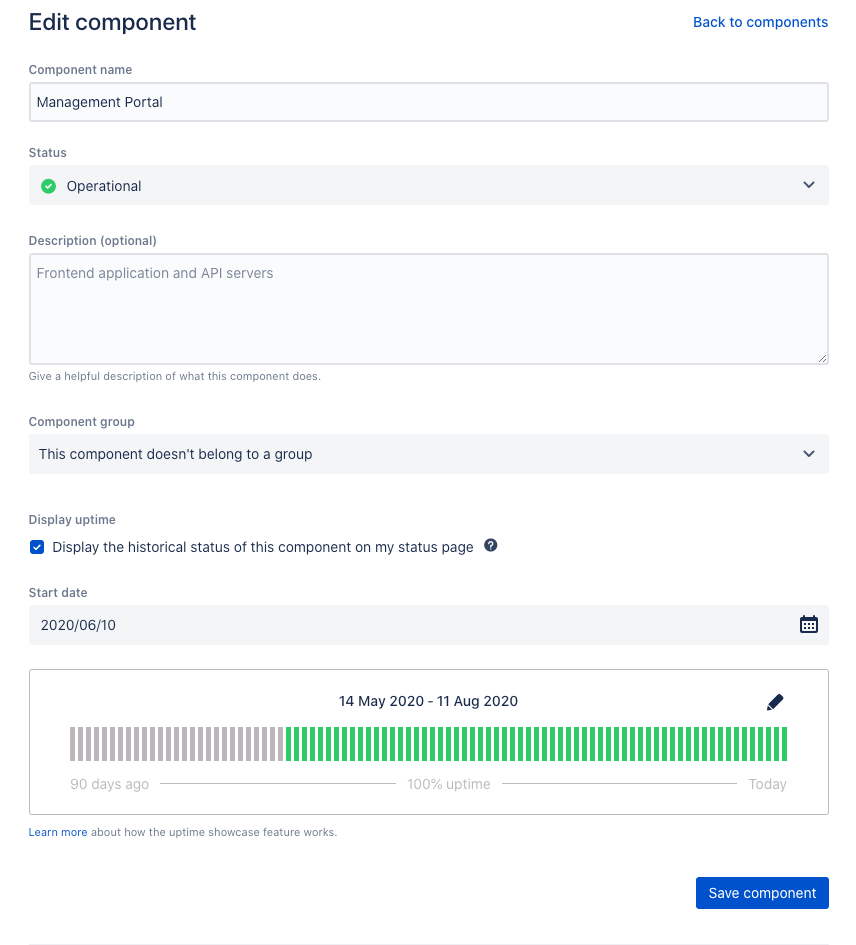Open the Start date calendar picker icon
856x945 pixels.
808,624
